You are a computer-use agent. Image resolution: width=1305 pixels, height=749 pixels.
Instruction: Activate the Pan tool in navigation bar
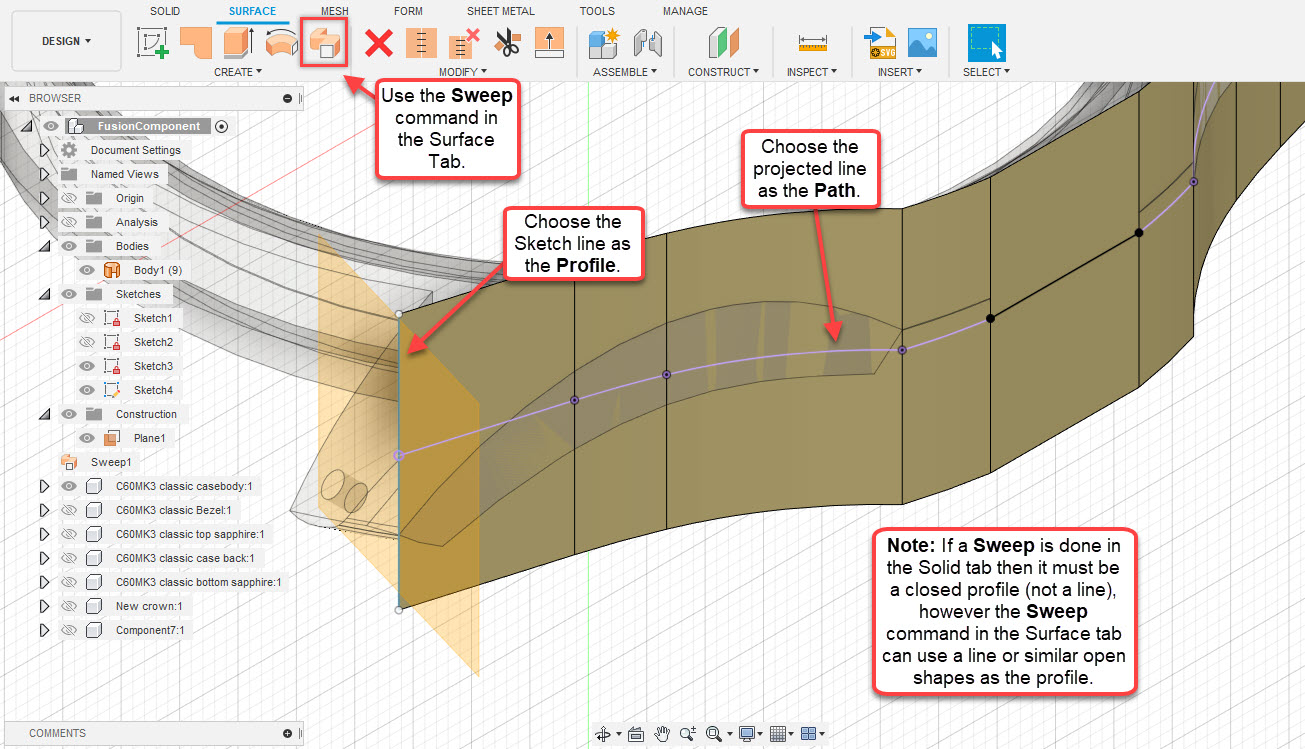(x=662, y=733)
